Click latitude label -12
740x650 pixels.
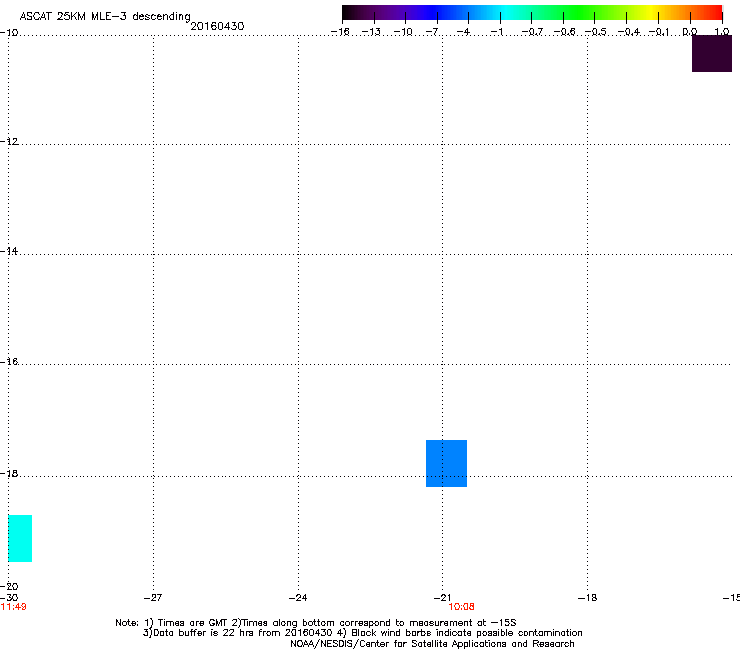pyautogui.click(x=9, y=141)
